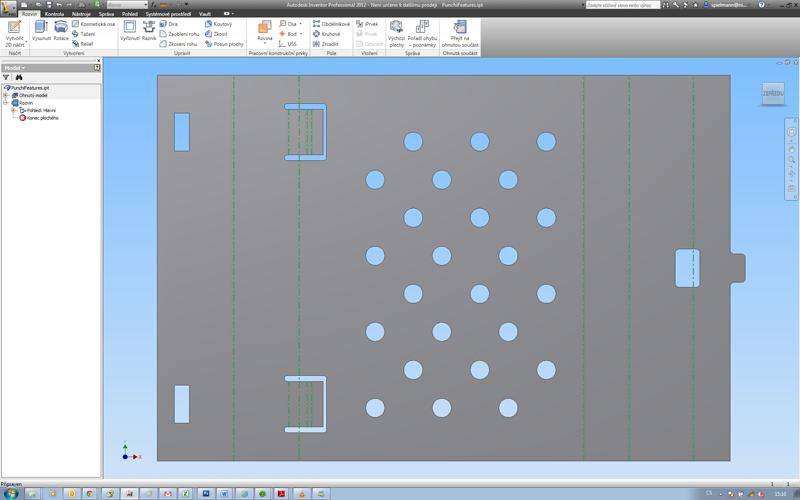This screenshot has width=800, height=500.
Task: Click the Kosmetická osa tool
Action: pyautogui.click(x=93, y=24)
